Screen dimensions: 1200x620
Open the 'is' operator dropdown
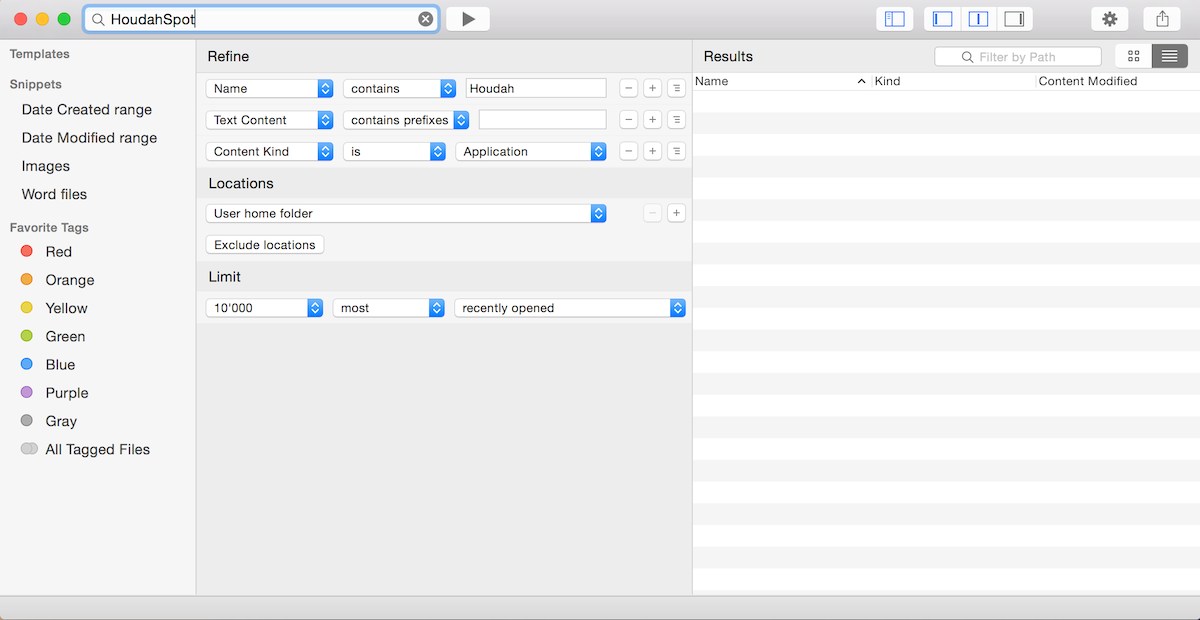click(394, 152)
